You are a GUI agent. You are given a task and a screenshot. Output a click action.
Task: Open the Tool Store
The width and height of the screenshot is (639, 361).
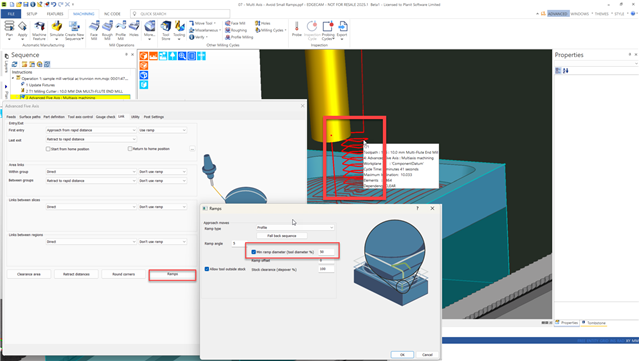[x=165, y=30]
